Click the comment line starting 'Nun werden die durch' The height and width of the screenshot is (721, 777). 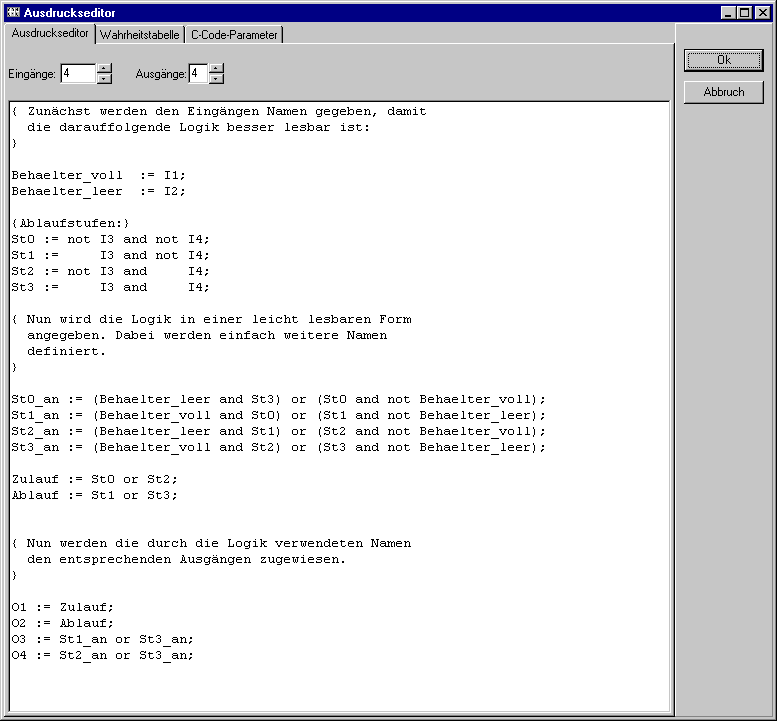tap(212, 543)
